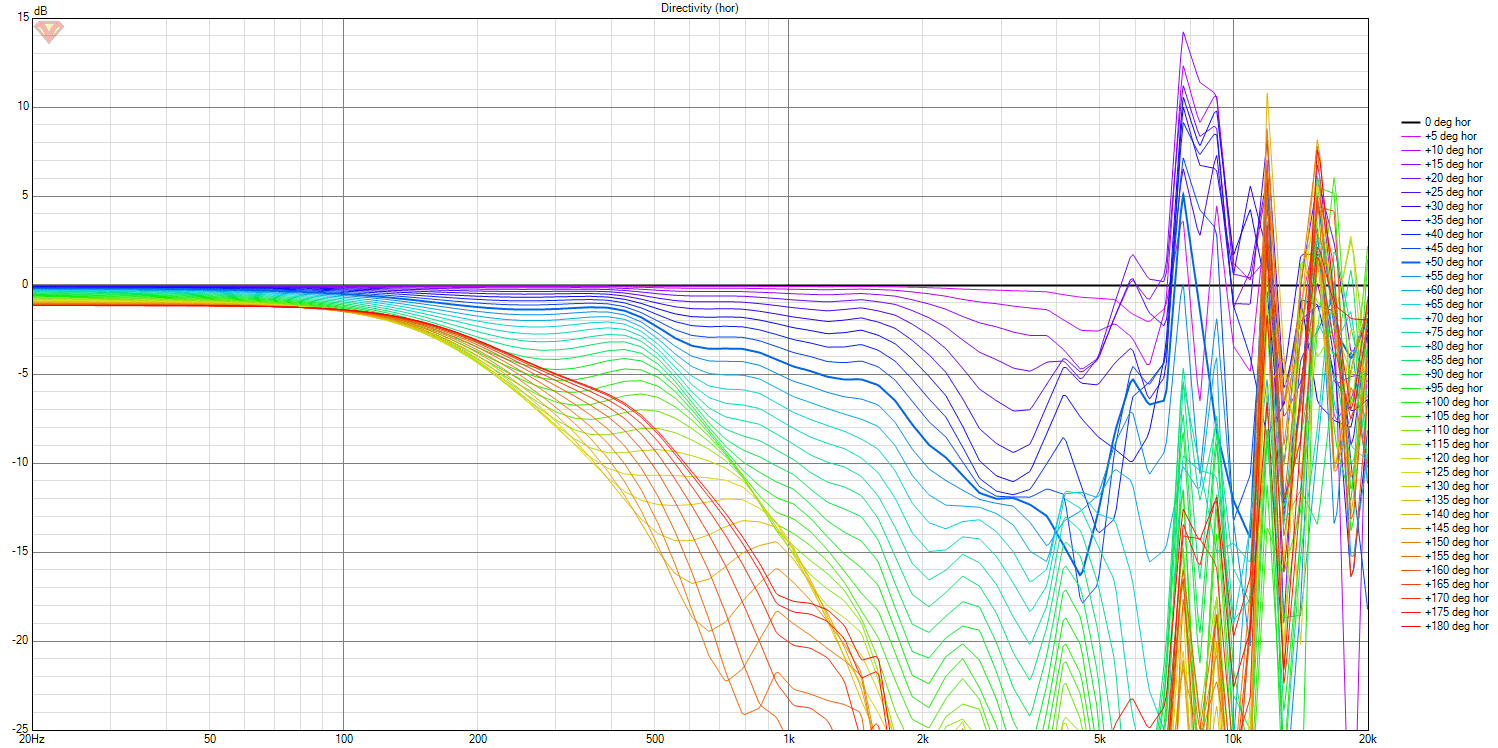The width and height of the screenshot is (1498, 748).
Task: Click the -25 dB axis label
Action: 19,729
